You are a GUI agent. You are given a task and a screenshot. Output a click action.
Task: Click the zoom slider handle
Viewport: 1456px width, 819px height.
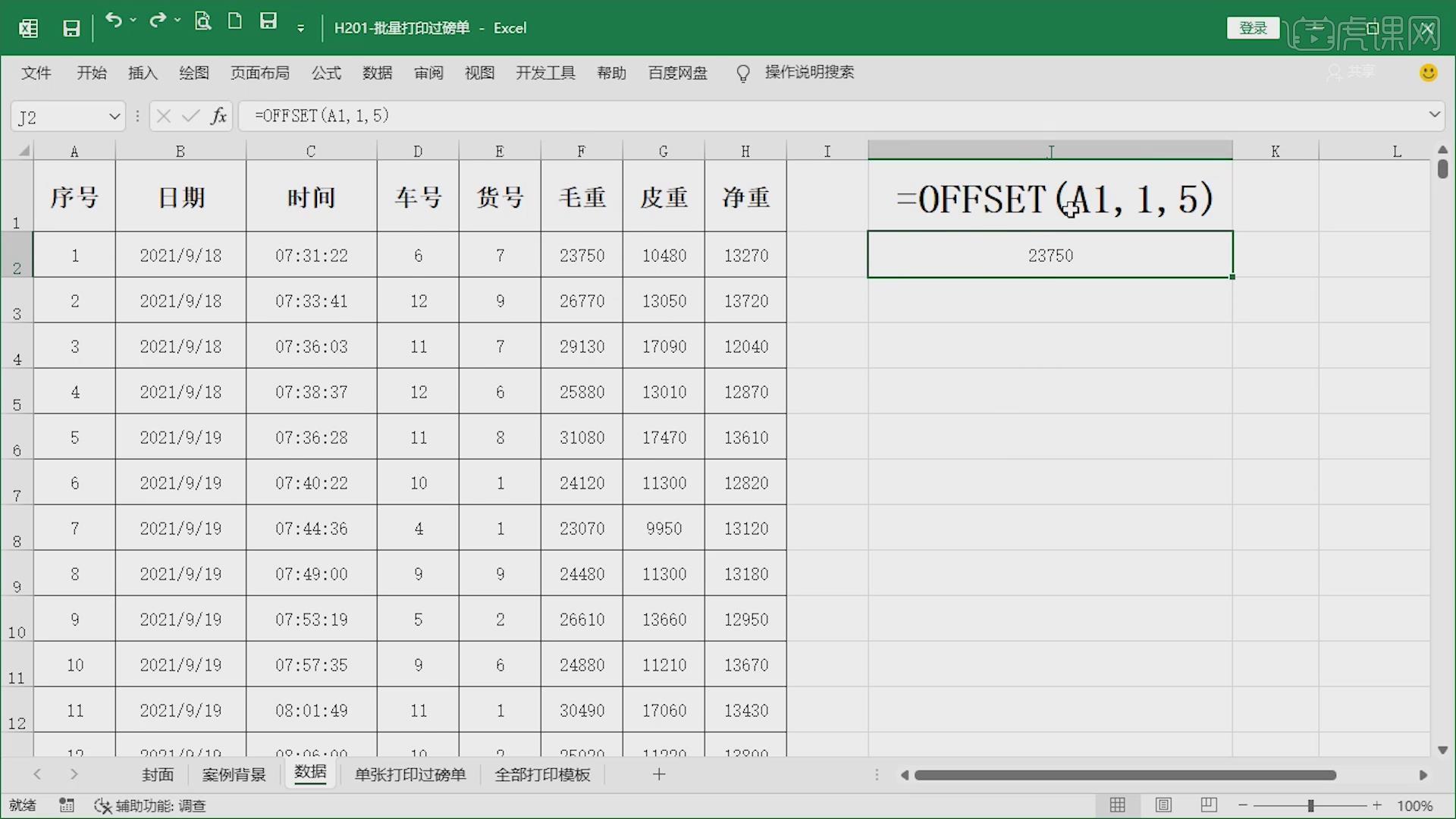tap(1310, 805)
